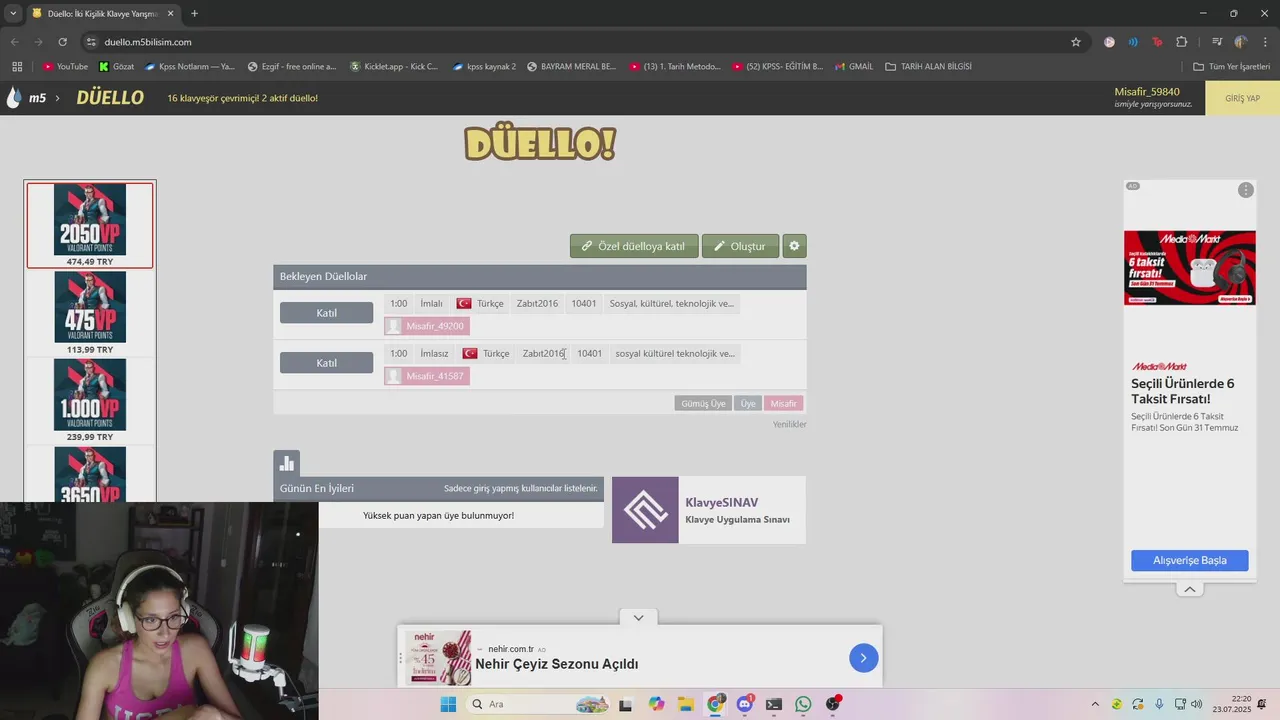Switch to Chrome in the taskbar
The height and width of the screenshot is (720, 1280).
pos(715,704)
